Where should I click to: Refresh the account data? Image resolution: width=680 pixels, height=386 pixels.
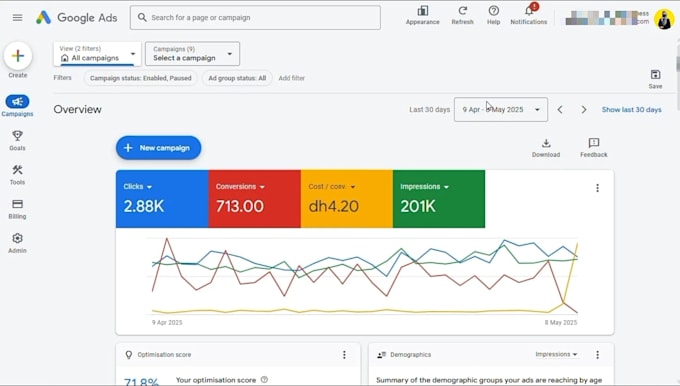[x=462, y=15]
